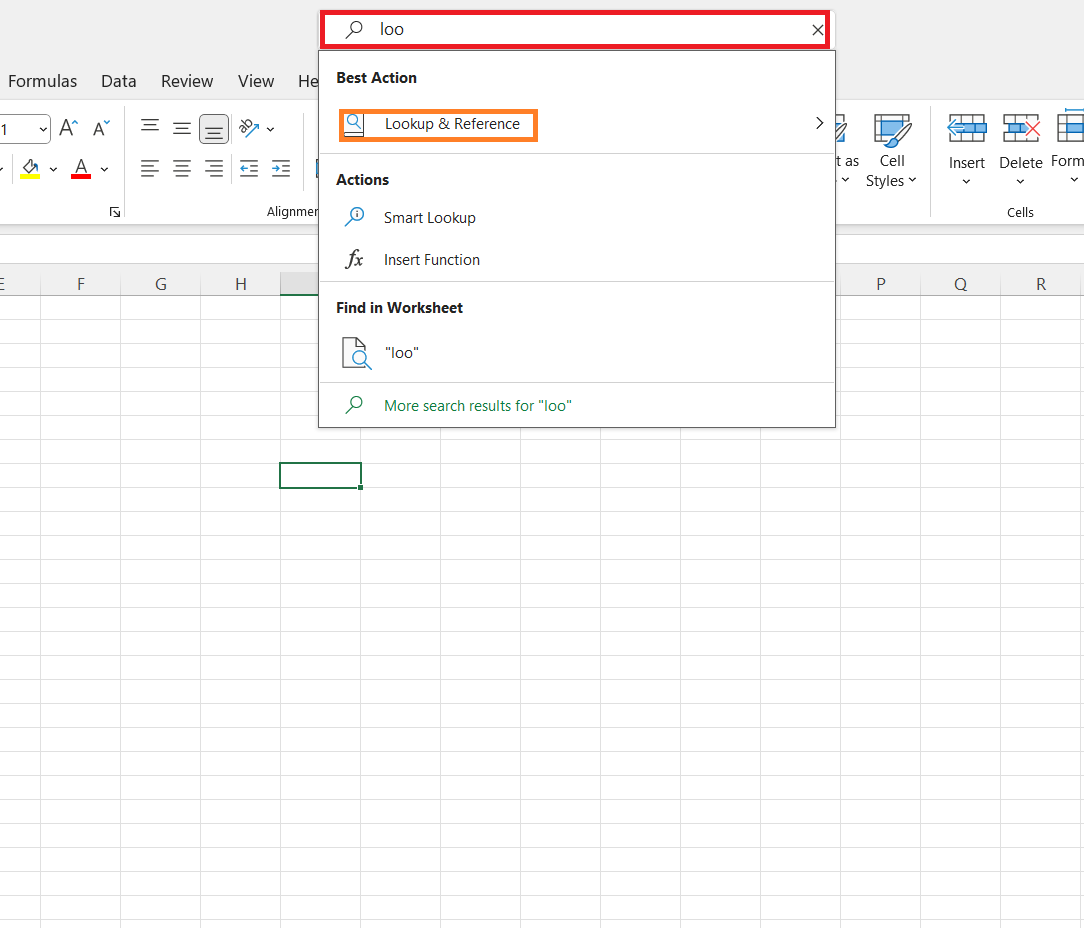Select column G header
The width and height of the screenshot is (1084, 928).
click(x=160, y=284)
